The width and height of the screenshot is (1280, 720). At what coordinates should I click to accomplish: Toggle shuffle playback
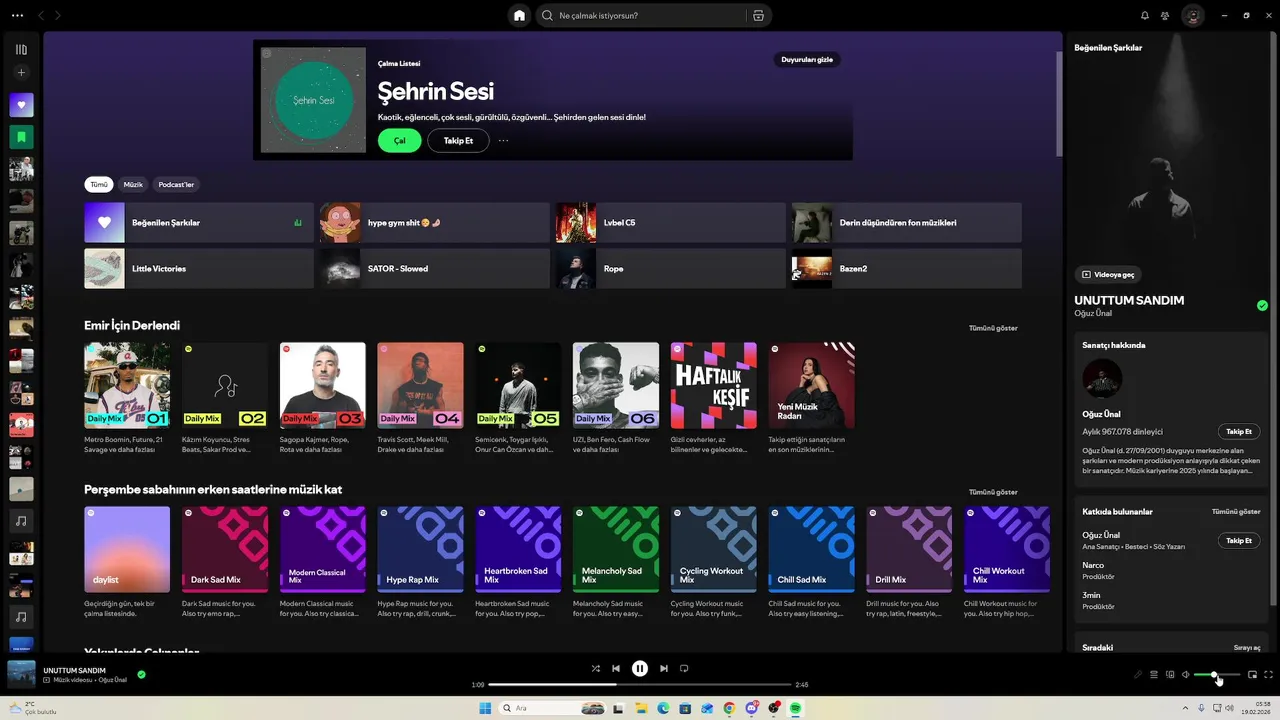(596, 669)
